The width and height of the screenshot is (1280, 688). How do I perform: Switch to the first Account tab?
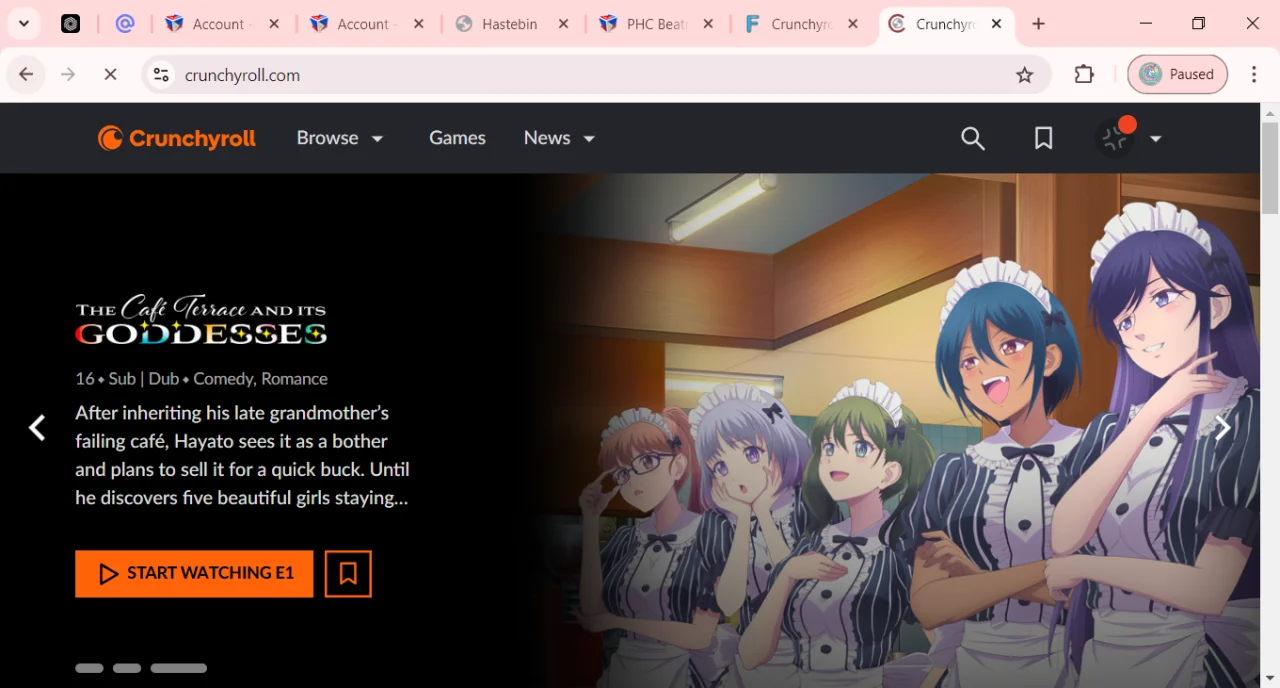click(224, 24)
